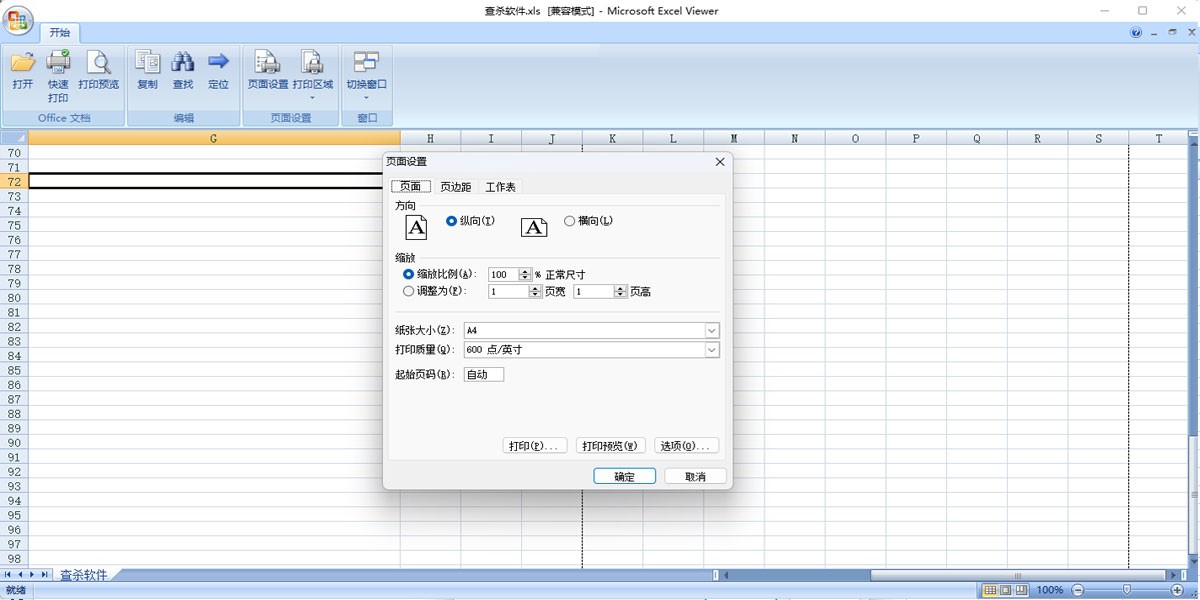Switch to the 页边距 tab
The image size is (1200, 600).
click(456, 187)
